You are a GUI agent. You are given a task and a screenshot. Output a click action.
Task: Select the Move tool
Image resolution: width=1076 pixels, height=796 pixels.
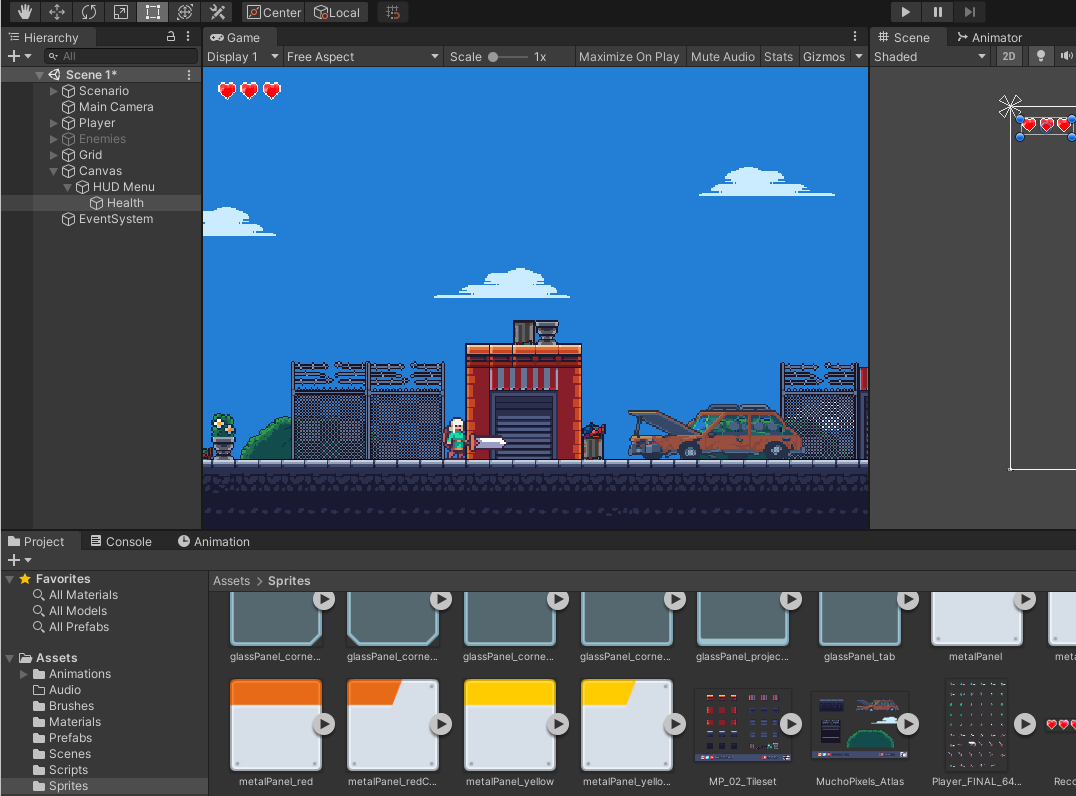(55, 12)
